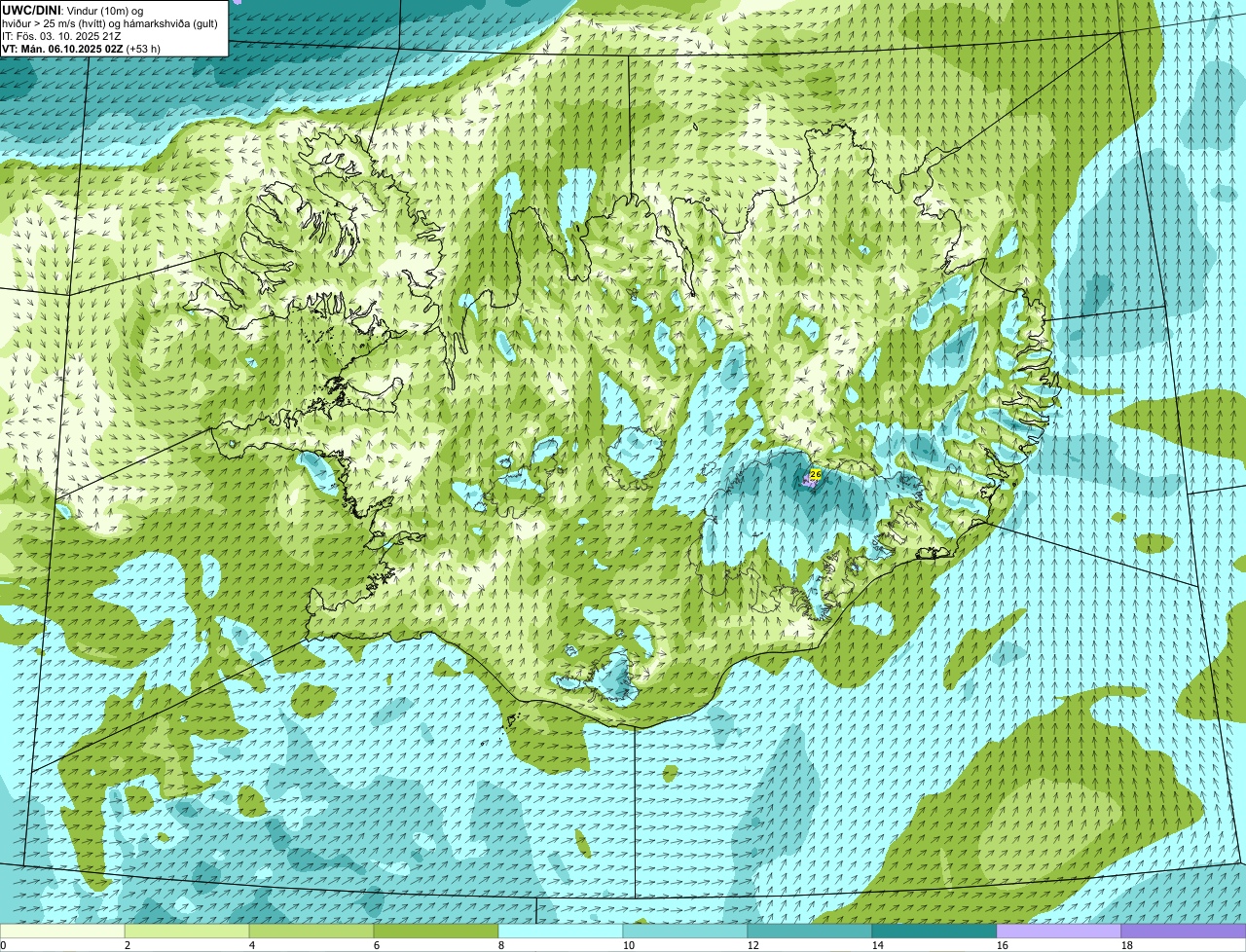Click the legend scale label "4"
The image size is (1246, 952).
(x=252, y=945)
